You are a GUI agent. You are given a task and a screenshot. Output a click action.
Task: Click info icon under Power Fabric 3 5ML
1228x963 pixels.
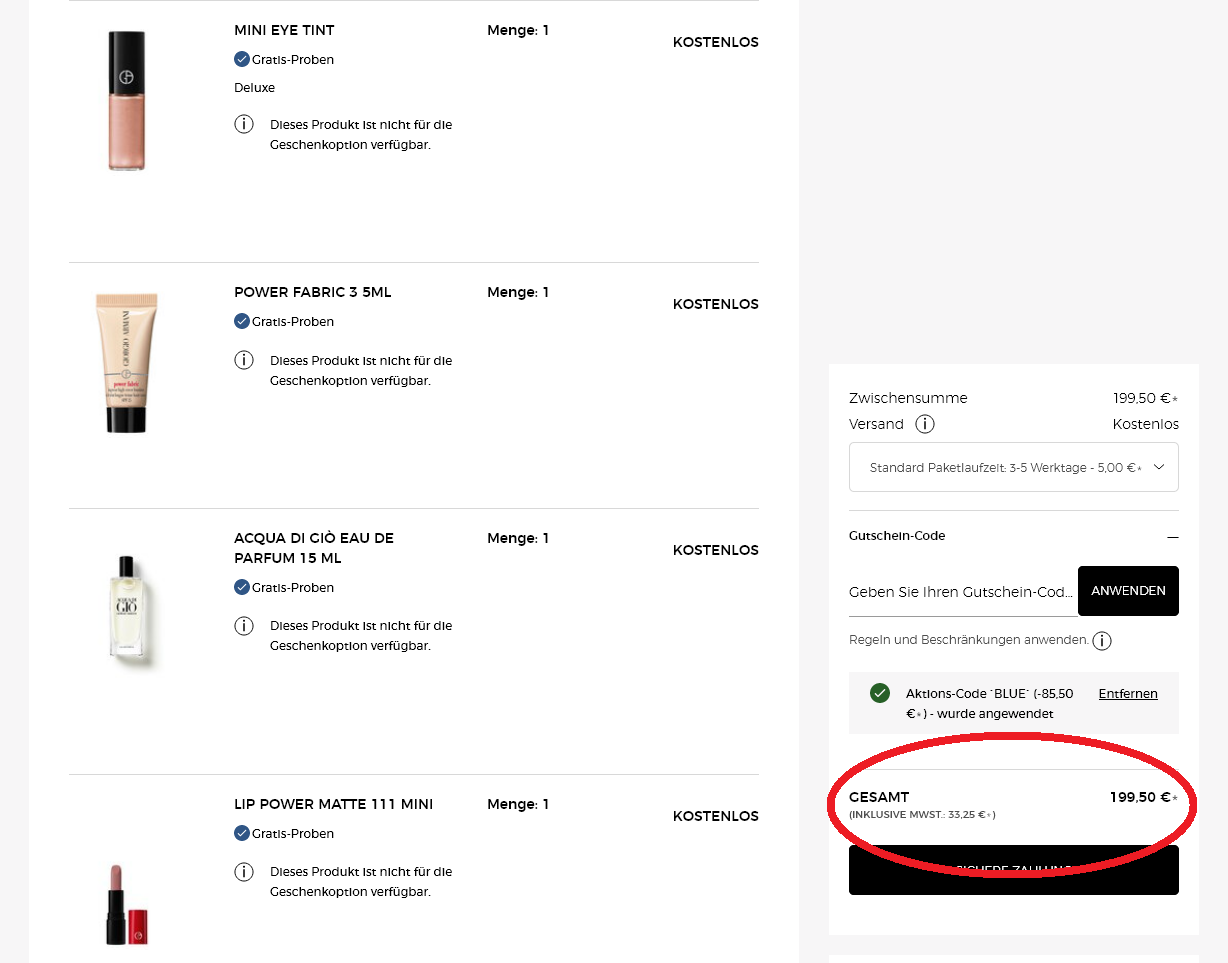coord(244,360)
